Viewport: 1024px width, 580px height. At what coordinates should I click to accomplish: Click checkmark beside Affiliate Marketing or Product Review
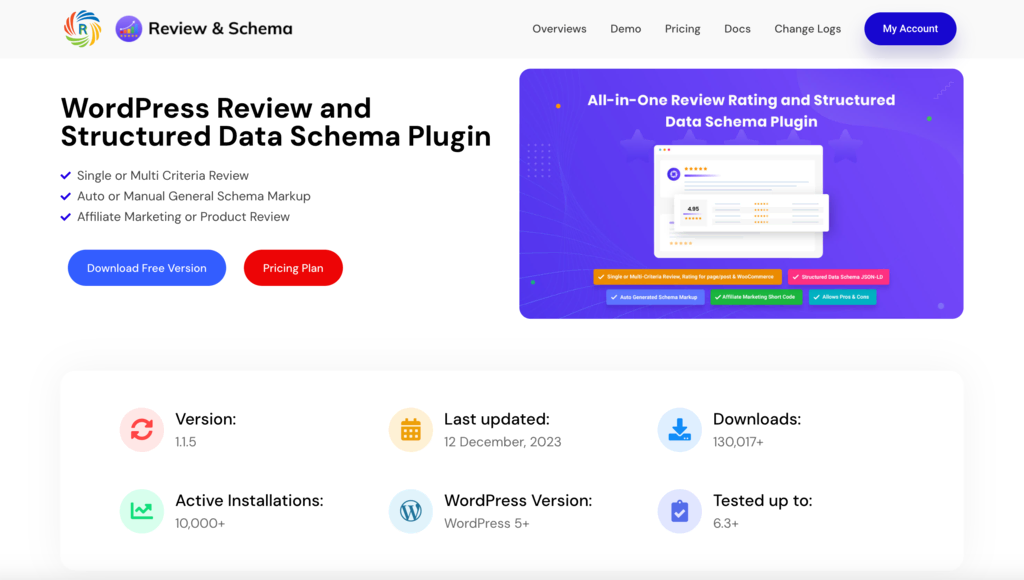pos(65,217)
